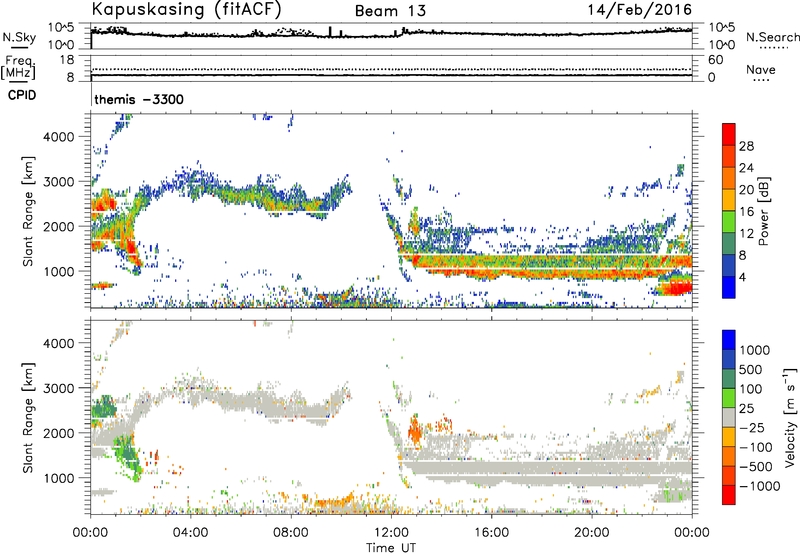The width and height of the screenshot is (800, 554).
Task: Click the blue segment of power colorbar
Action: pos(729,287)
